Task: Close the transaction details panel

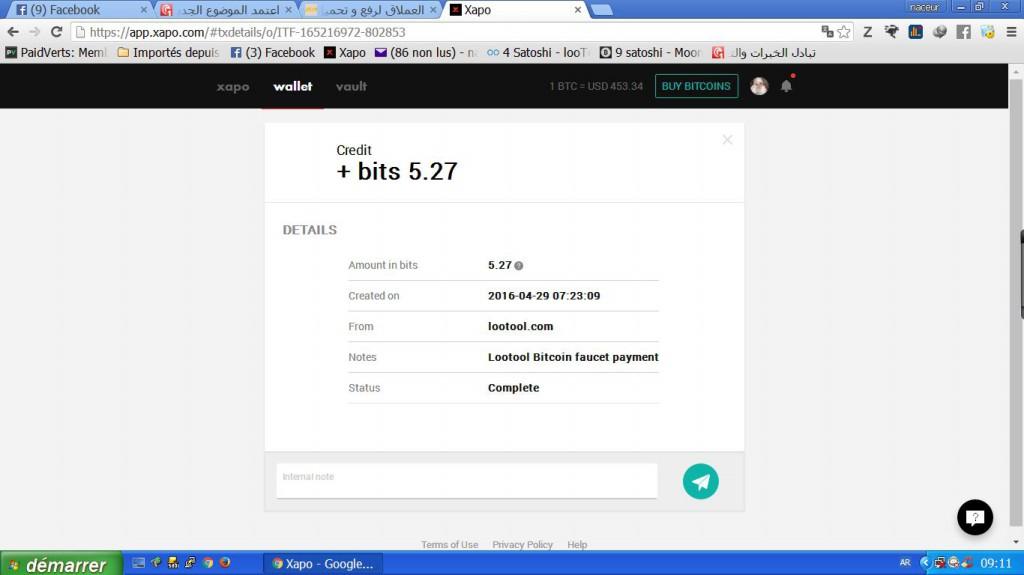Action: (x=728, y=140)
